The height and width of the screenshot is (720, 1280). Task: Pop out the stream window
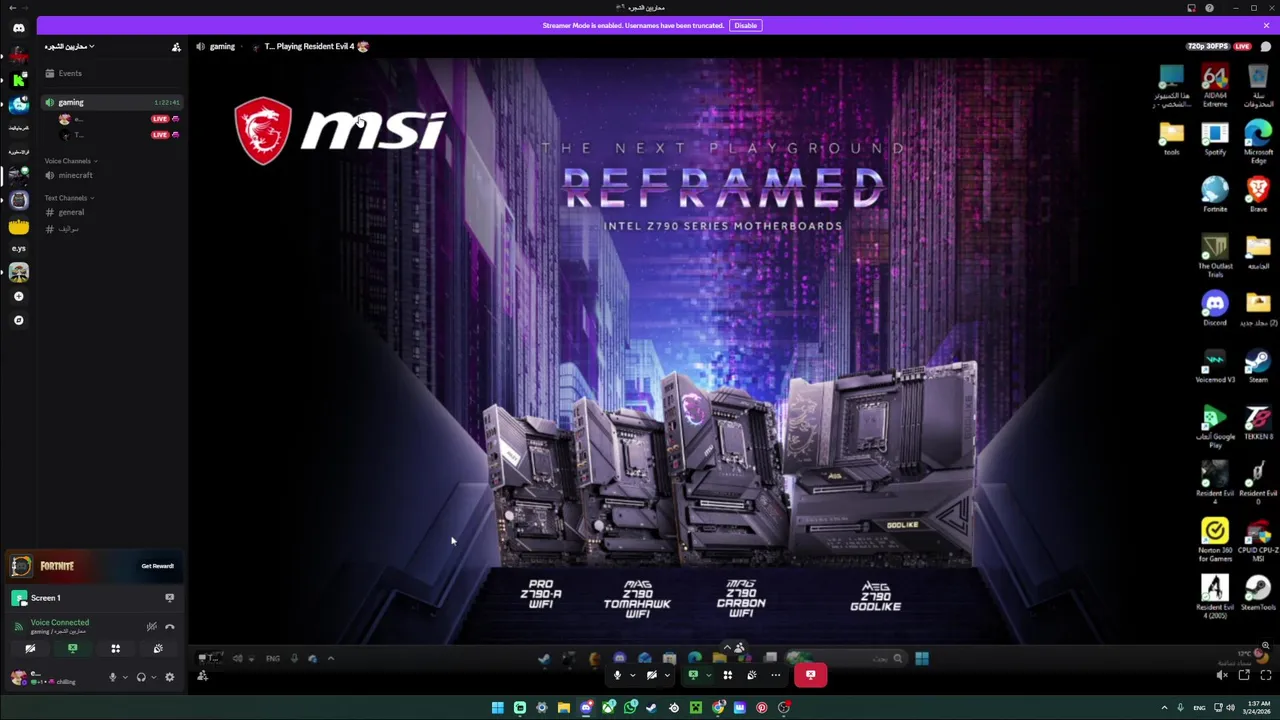[x=1244, y=675]
